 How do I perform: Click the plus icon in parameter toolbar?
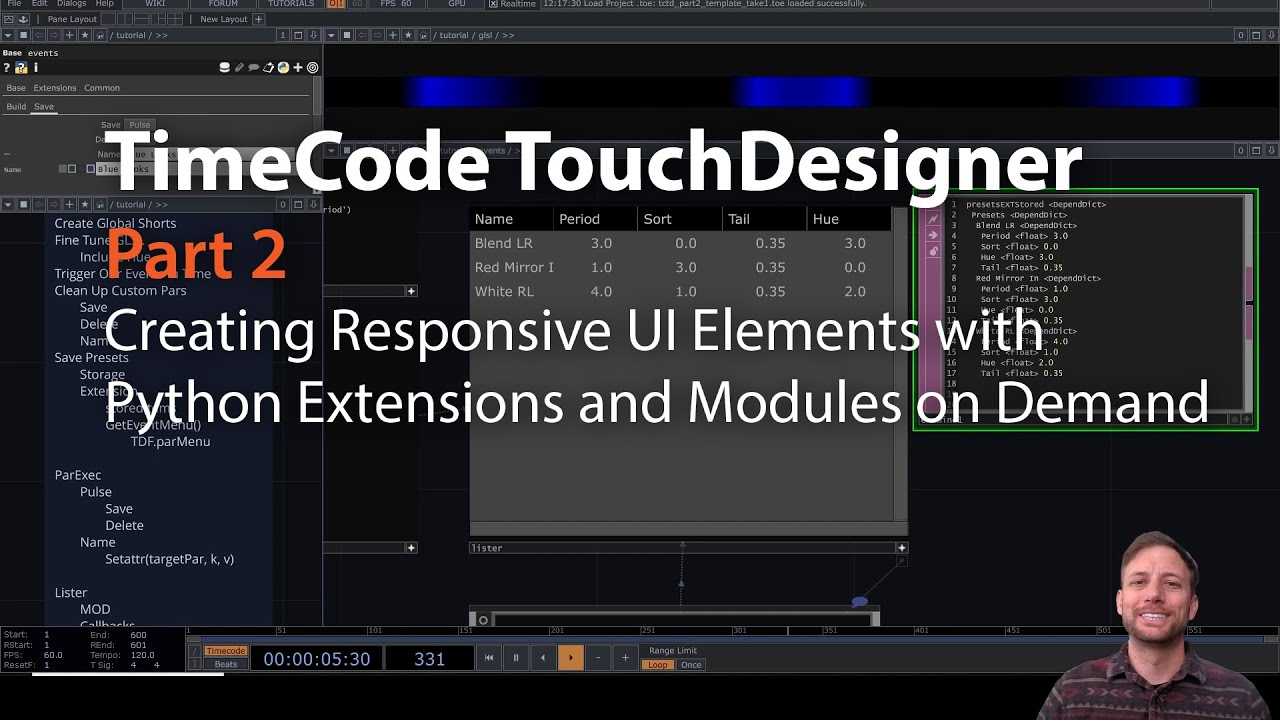click(x=298, y=68)
